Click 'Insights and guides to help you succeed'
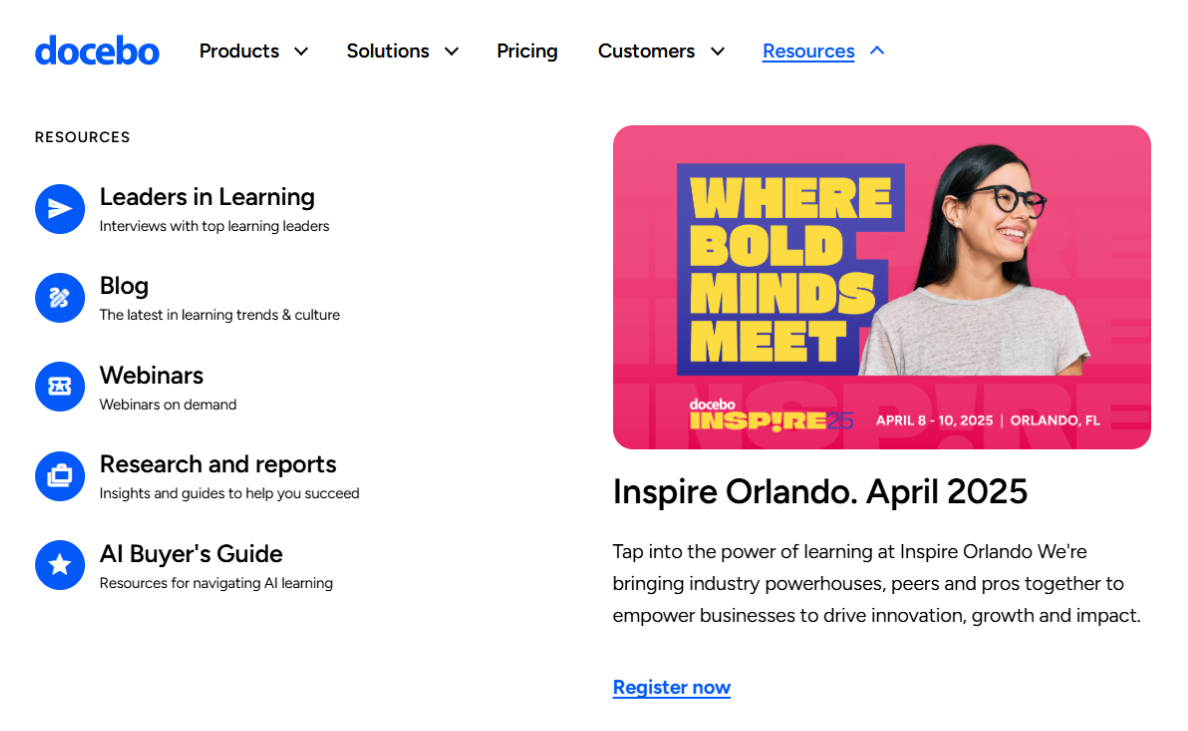 [x=230, y=493]
